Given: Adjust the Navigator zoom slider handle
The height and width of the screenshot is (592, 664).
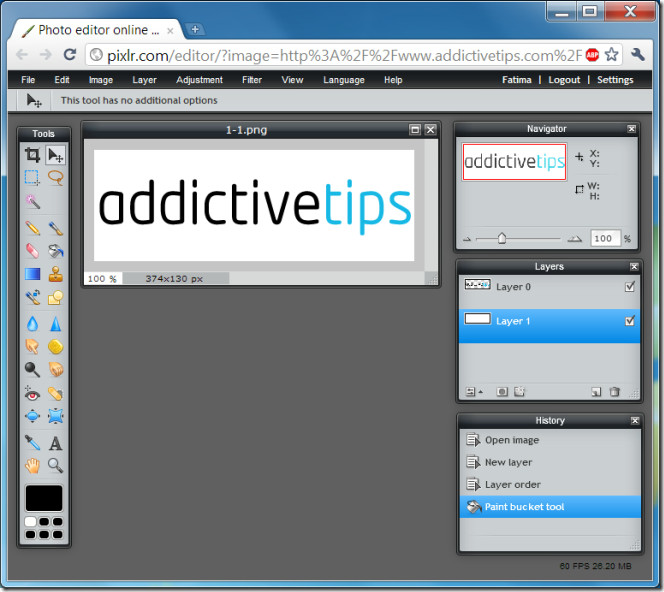Looking at the screenshot, I should 502,238.
